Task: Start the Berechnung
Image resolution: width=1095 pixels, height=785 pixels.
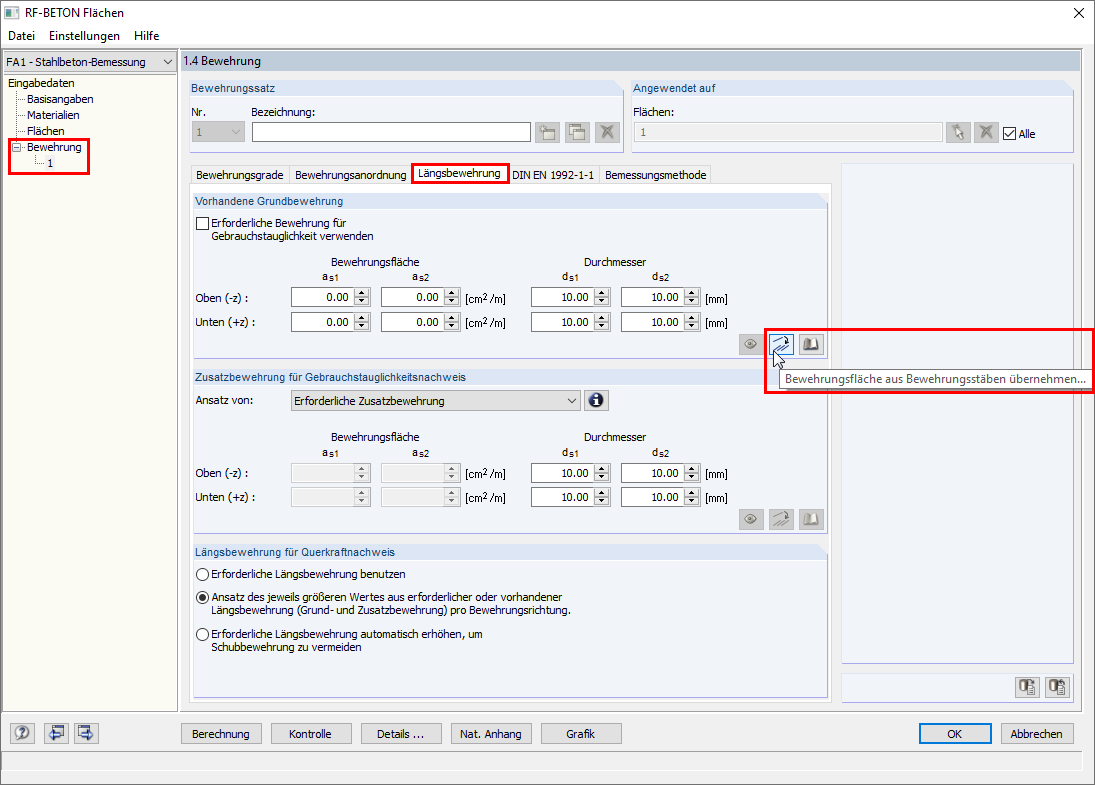Action: [221, 733]
